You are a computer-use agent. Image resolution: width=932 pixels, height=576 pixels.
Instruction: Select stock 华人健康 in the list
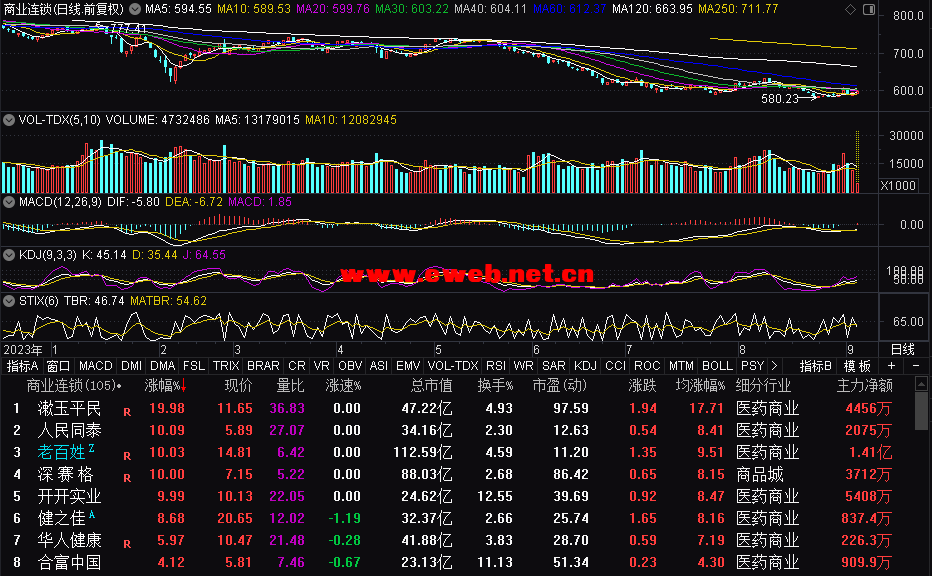pyautogui.click(x=70, y=540)
